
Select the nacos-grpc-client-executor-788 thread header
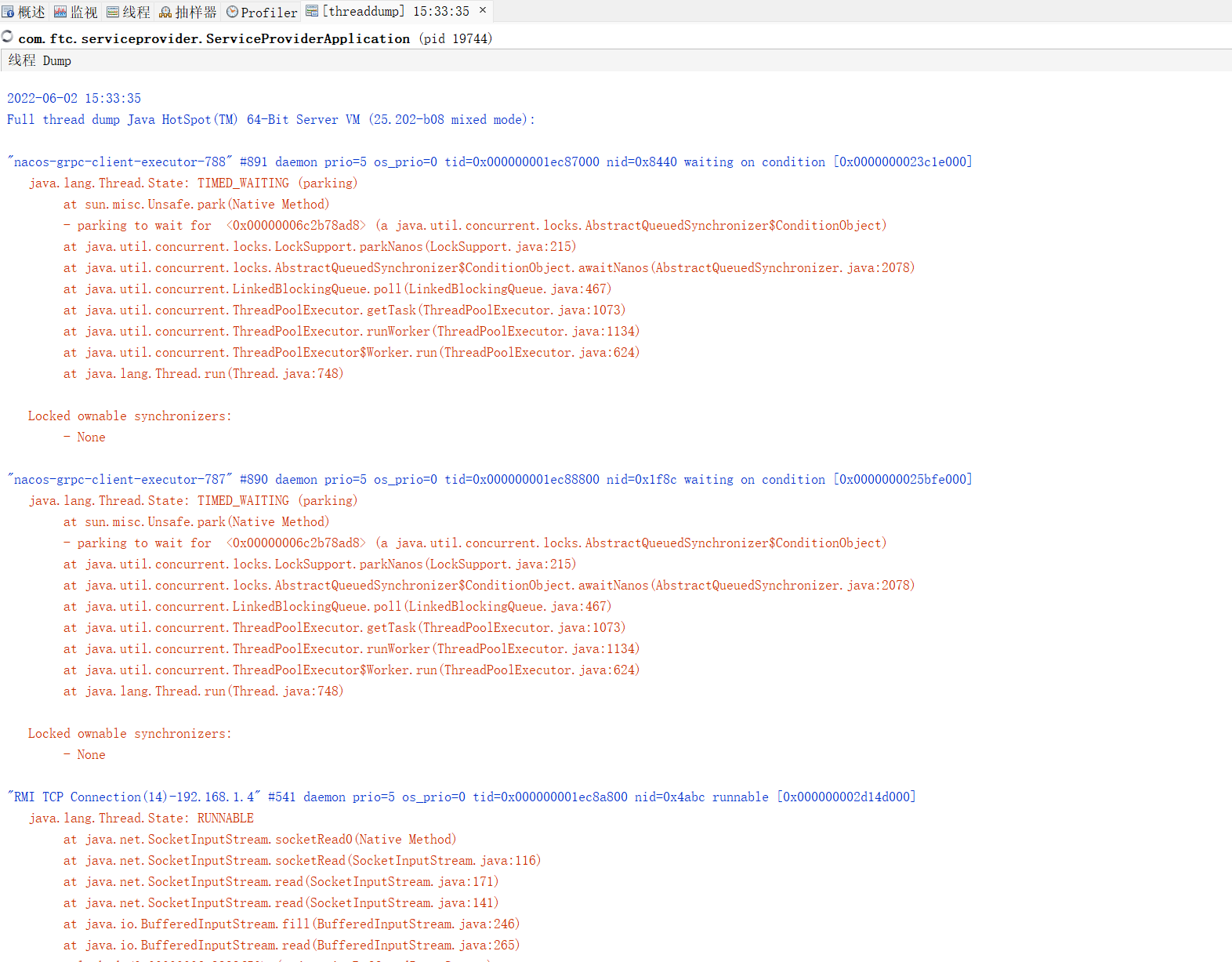(490, 162)
